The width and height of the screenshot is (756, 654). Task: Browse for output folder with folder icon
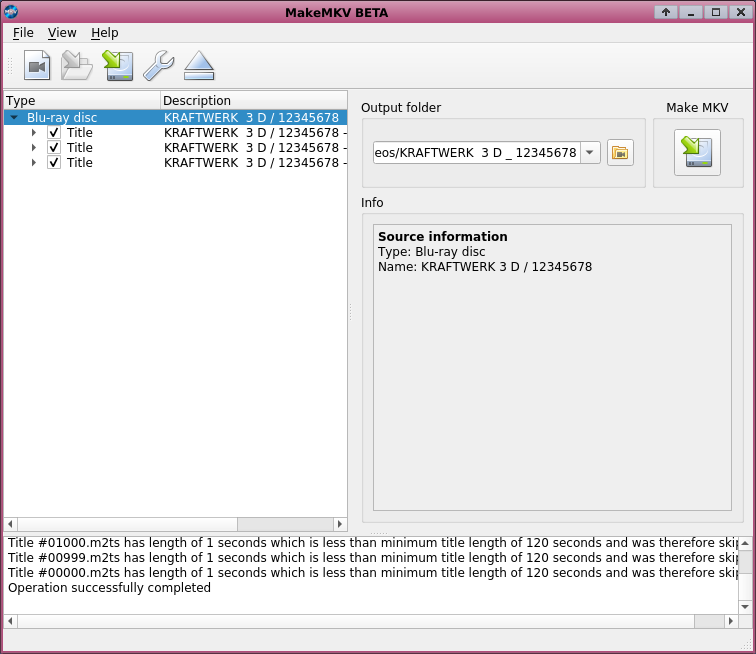620,153
